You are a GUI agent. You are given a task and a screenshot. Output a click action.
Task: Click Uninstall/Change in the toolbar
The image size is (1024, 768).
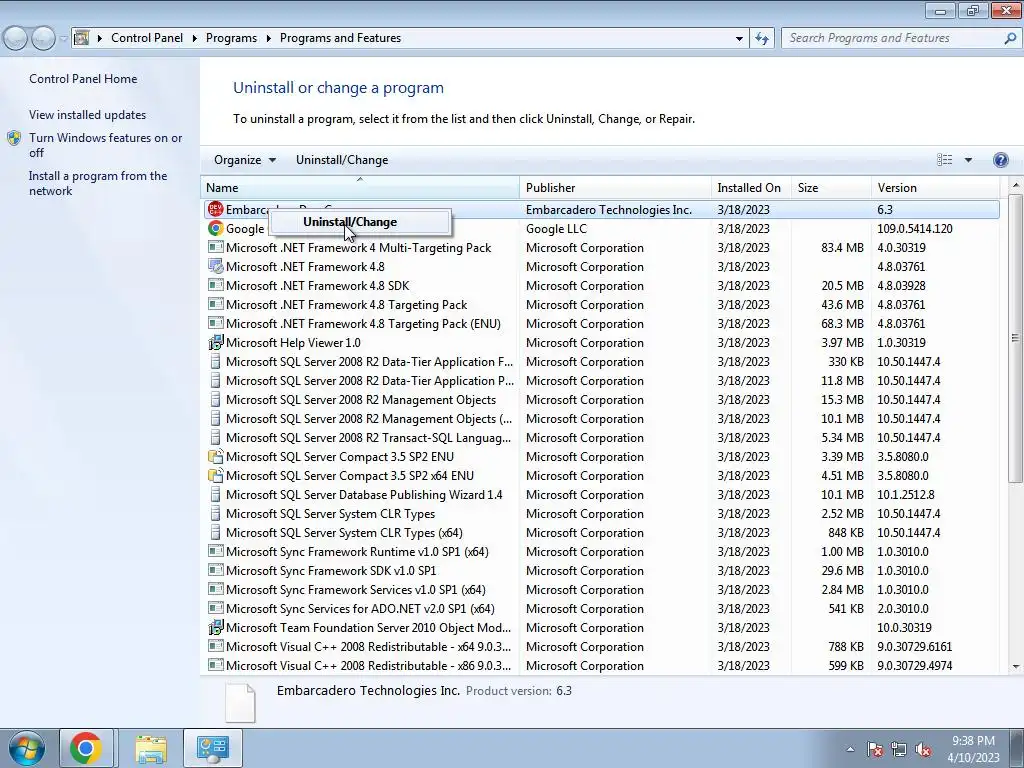[x=342, y=160]
